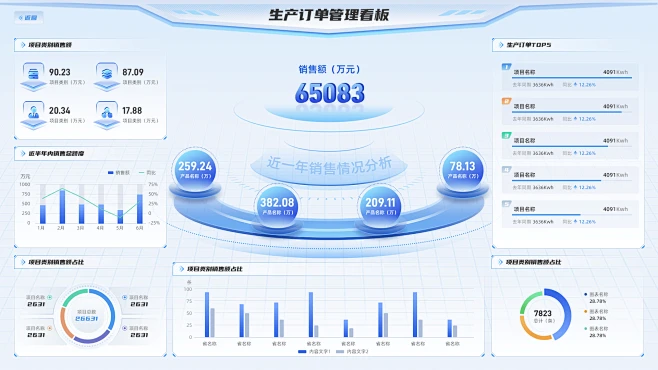
Task: Click the 5月 bar in the half-year sales chart
Action: 120,216
